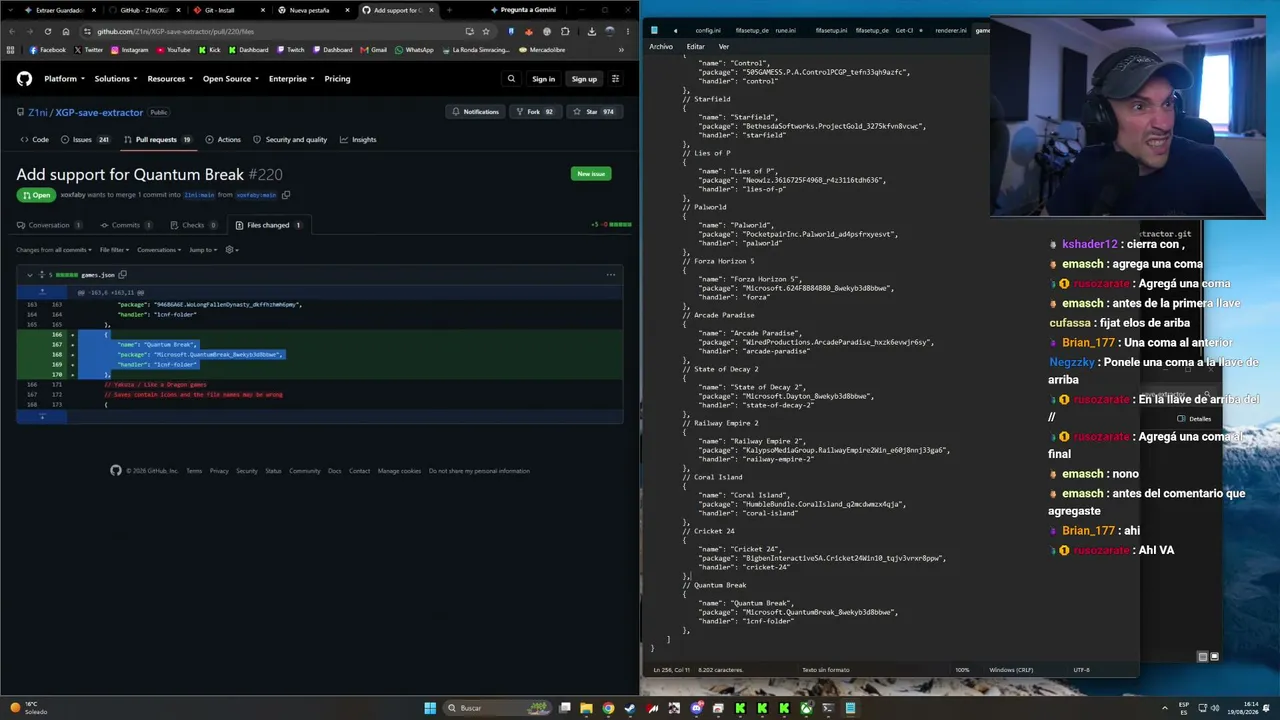
Task: Click the GitHub Octocat logo
Action: [x=24, y=79]
